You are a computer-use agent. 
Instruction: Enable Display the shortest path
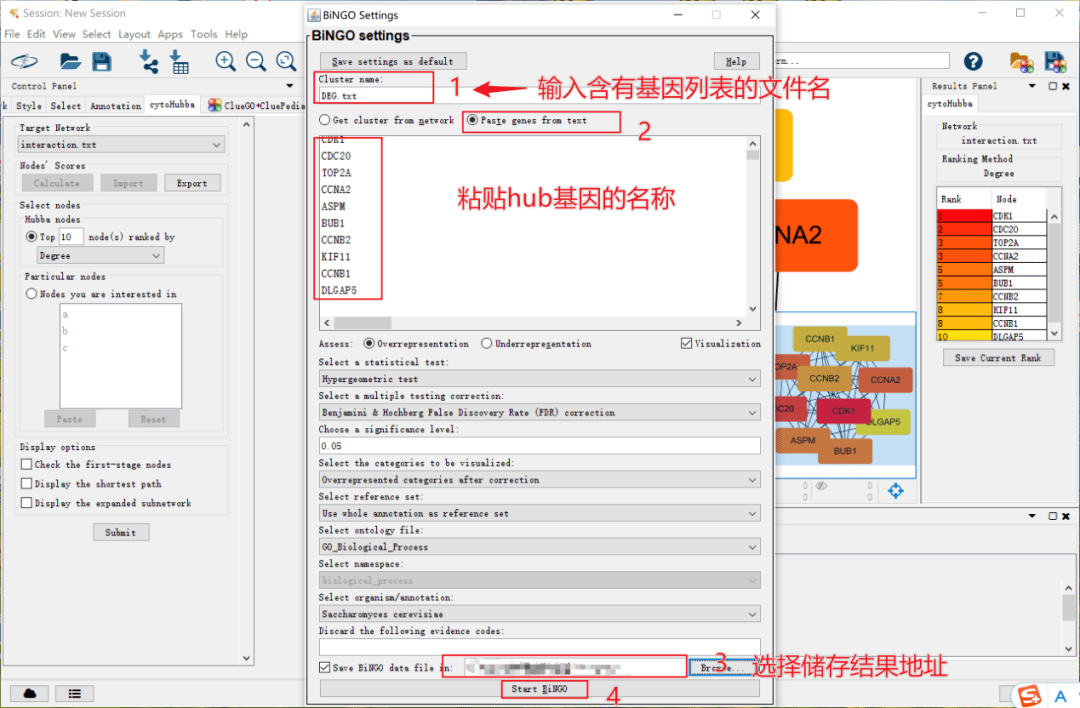(x=26, y=483)
